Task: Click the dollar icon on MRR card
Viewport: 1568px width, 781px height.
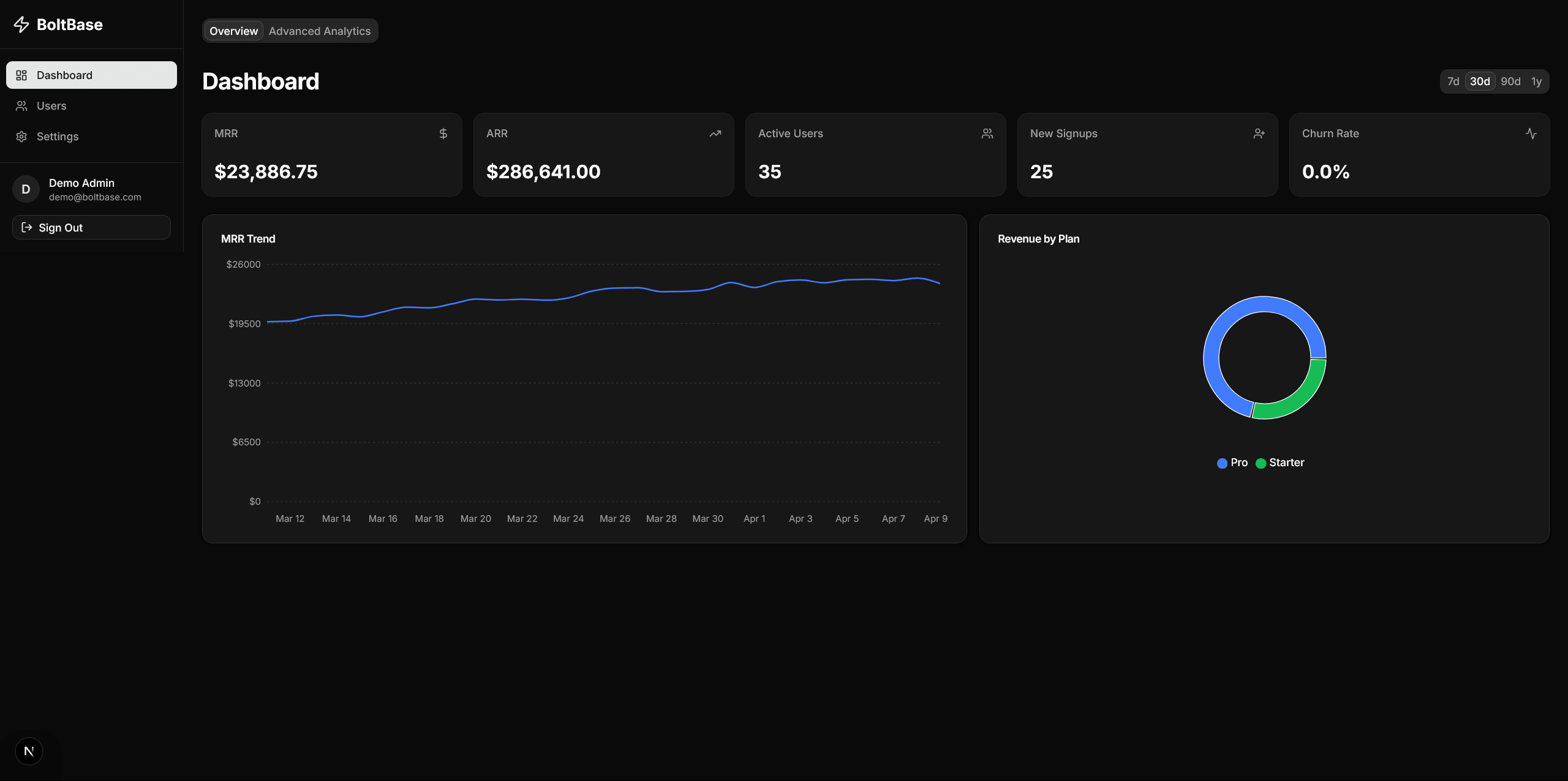Action: click(x=443, y=133)
